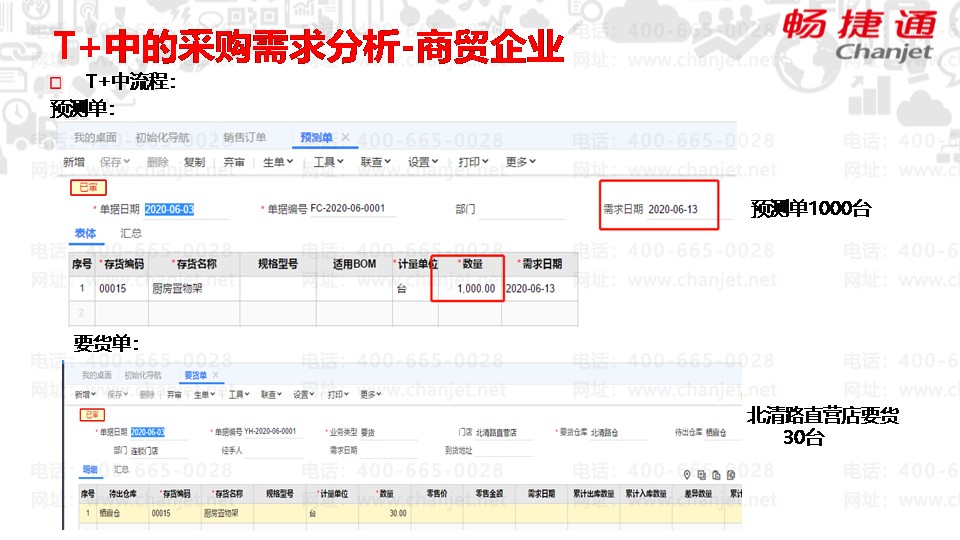Screen dimensions: 960x540
Task: Show the 汇总 tab of the forecast form
Action: (x=130, y=233)
